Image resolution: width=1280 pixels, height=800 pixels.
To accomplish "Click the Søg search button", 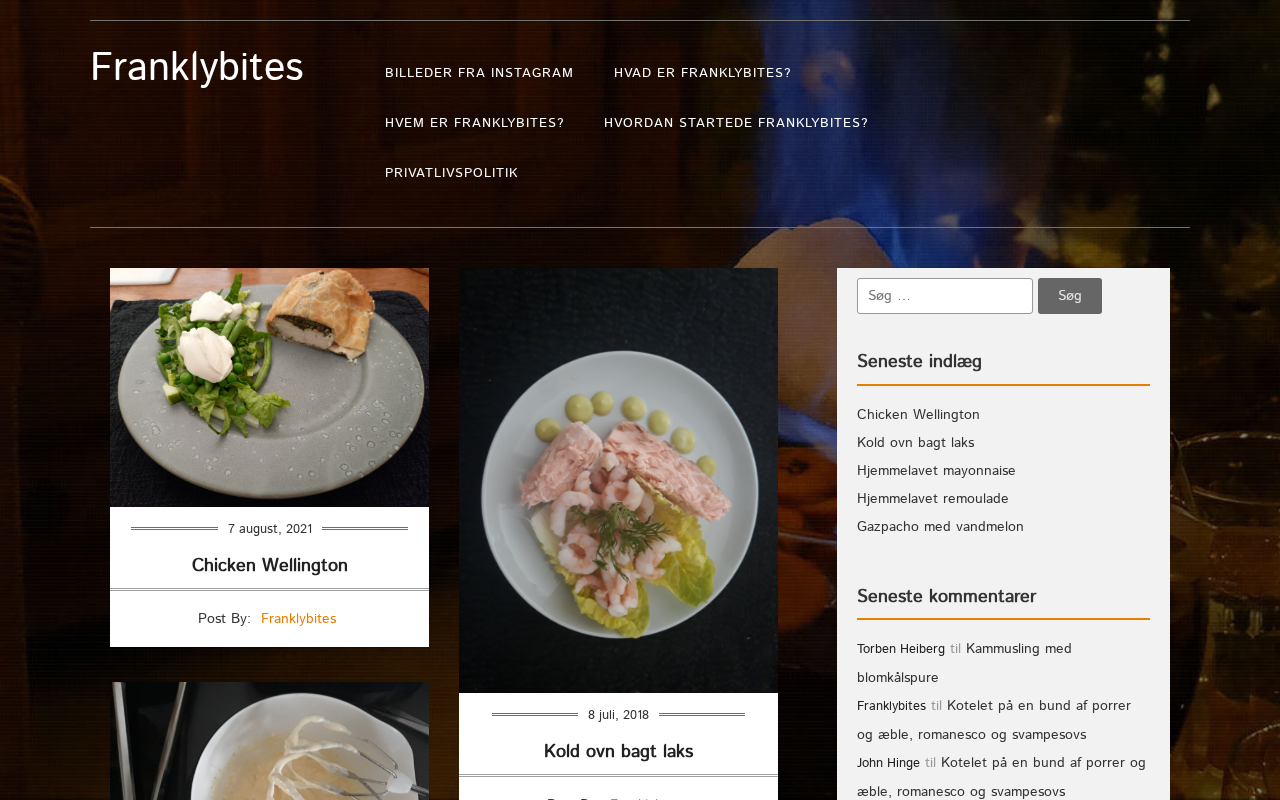I will click(1070, 296).
